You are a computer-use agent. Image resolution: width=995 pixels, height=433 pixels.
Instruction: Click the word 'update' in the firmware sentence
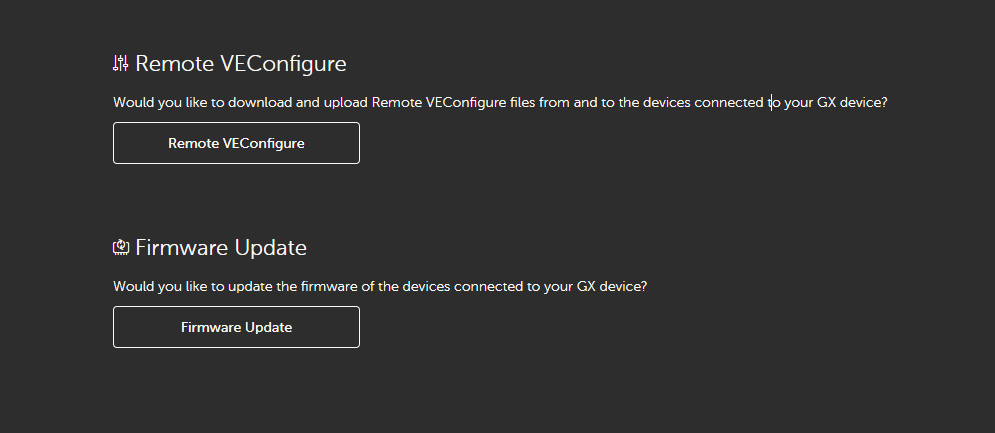pyautogui.click(x=251, y=286)
